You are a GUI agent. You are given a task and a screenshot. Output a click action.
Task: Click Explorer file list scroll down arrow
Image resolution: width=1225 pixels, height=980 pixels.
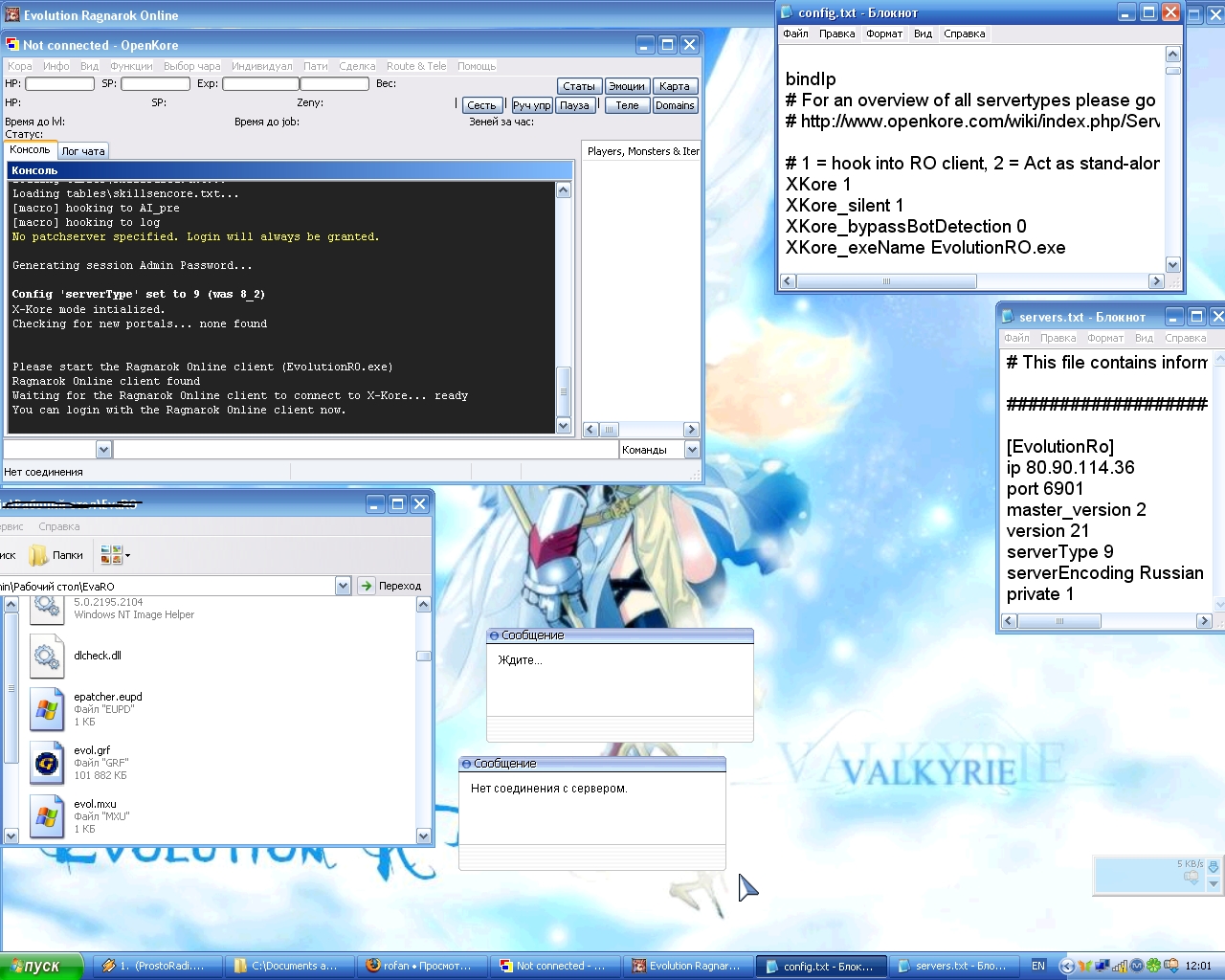424,835
